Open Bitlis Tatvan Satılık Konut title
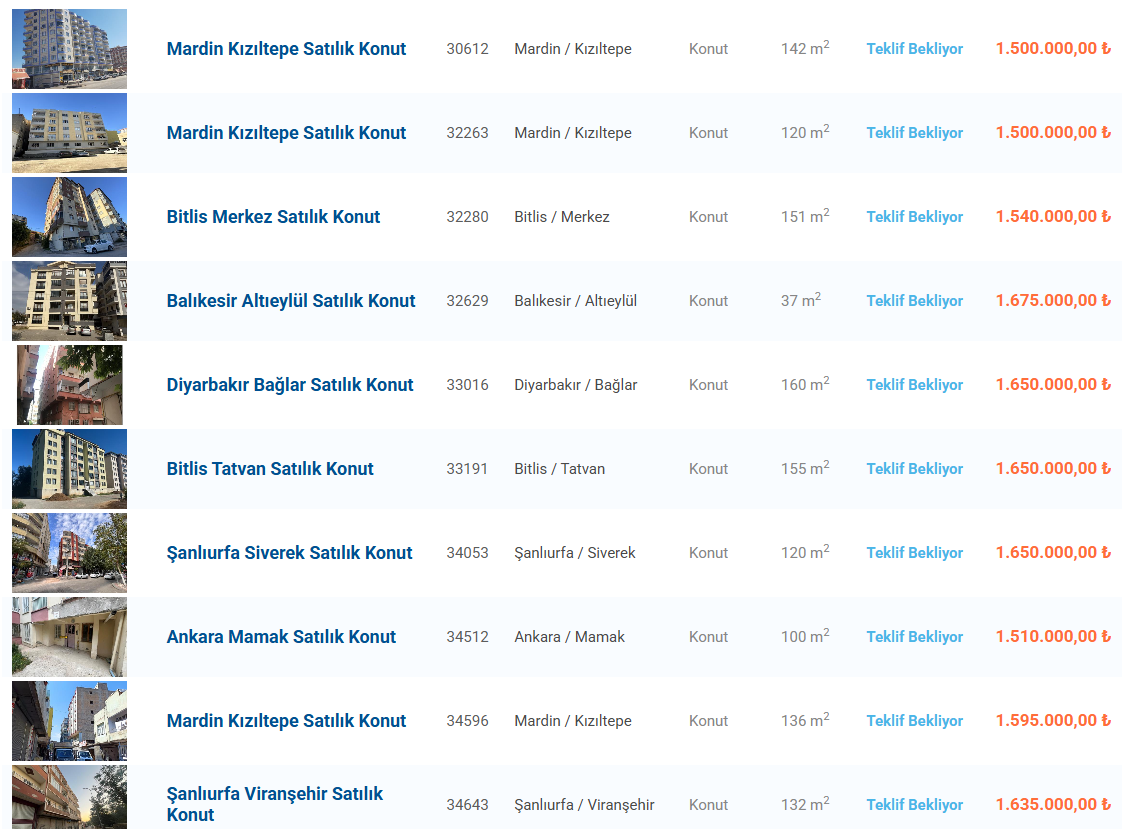Image resolution: width=1137 pixels, height=829 pixels. [270, 469]
